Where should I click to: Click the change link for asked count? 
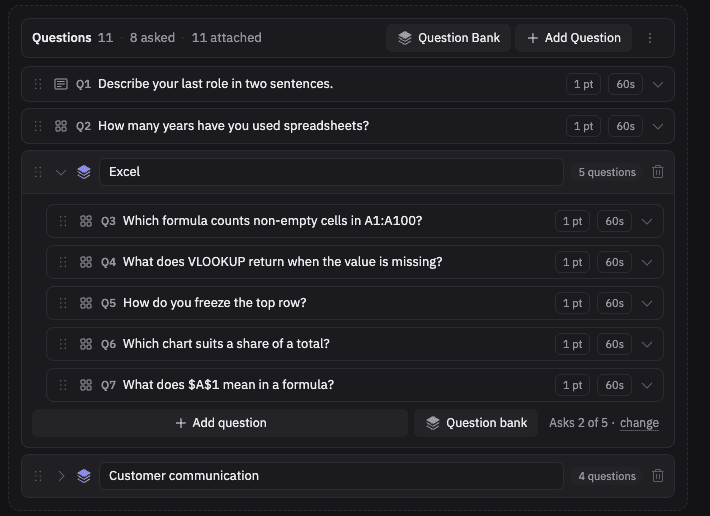pyautogui.click(x=639, y=423)
